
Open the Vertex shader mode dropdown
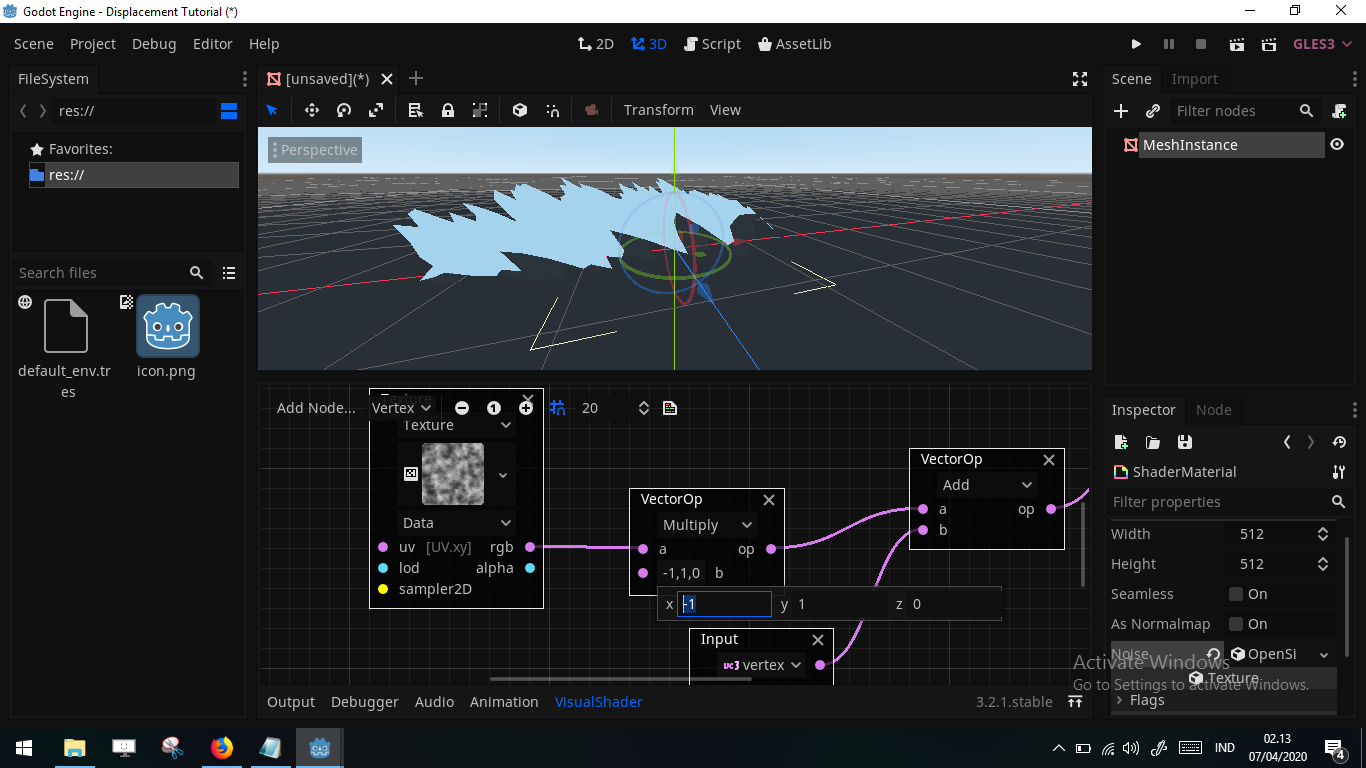click(x=401, y=407)
